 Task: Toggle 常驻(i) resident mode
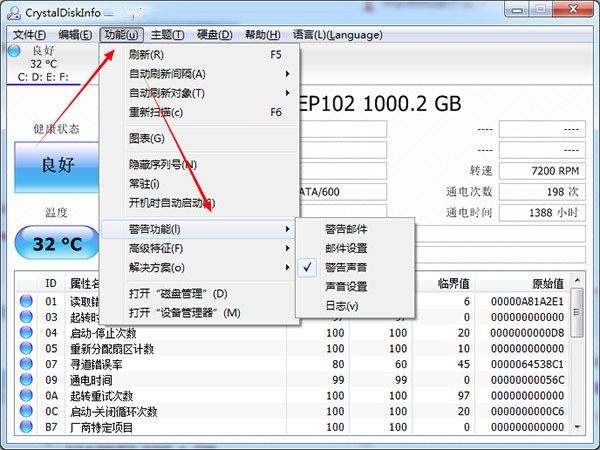[x=199, y=184]
